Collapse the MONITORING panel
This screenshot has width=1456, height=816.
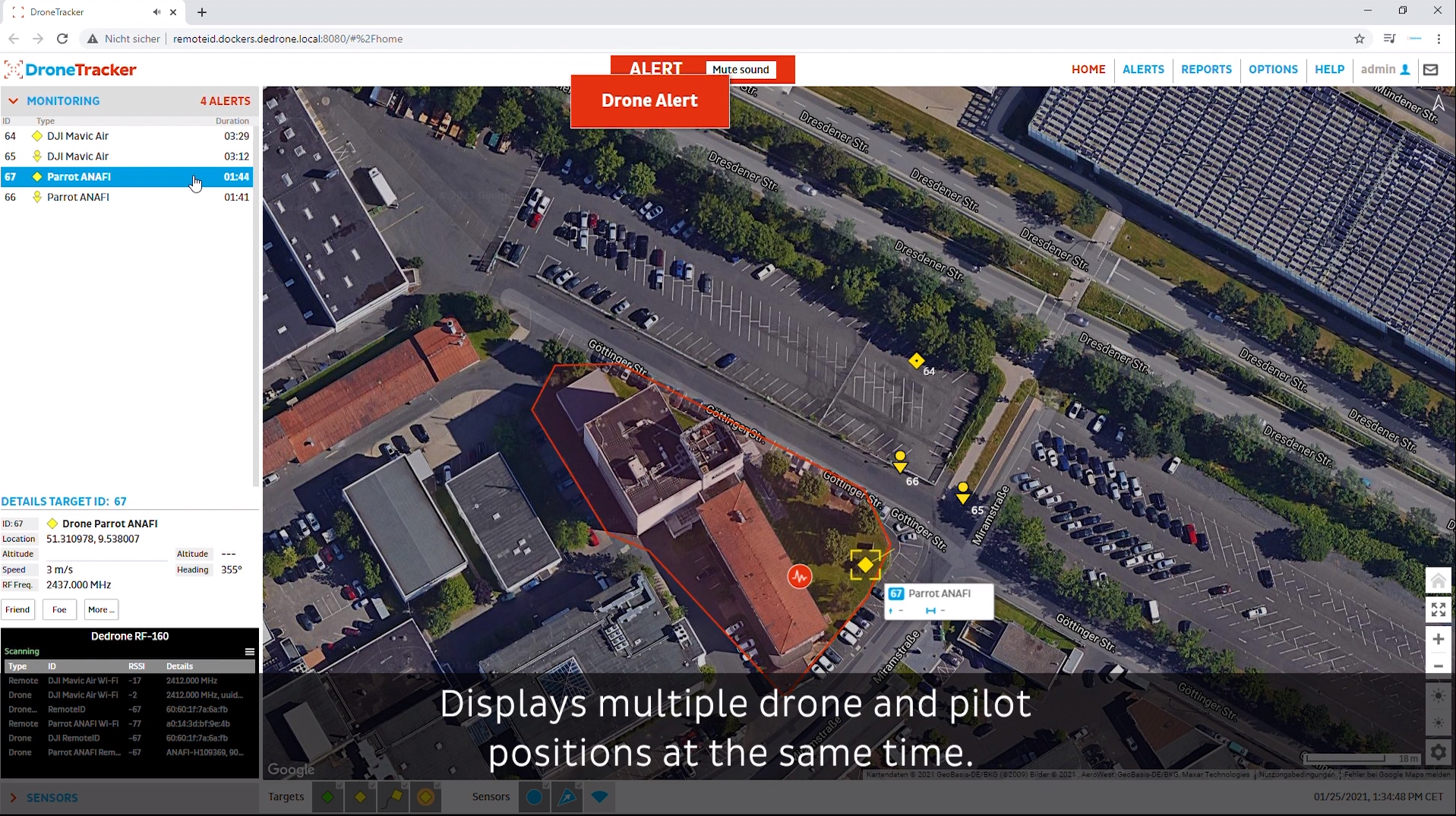coord(13,100)
